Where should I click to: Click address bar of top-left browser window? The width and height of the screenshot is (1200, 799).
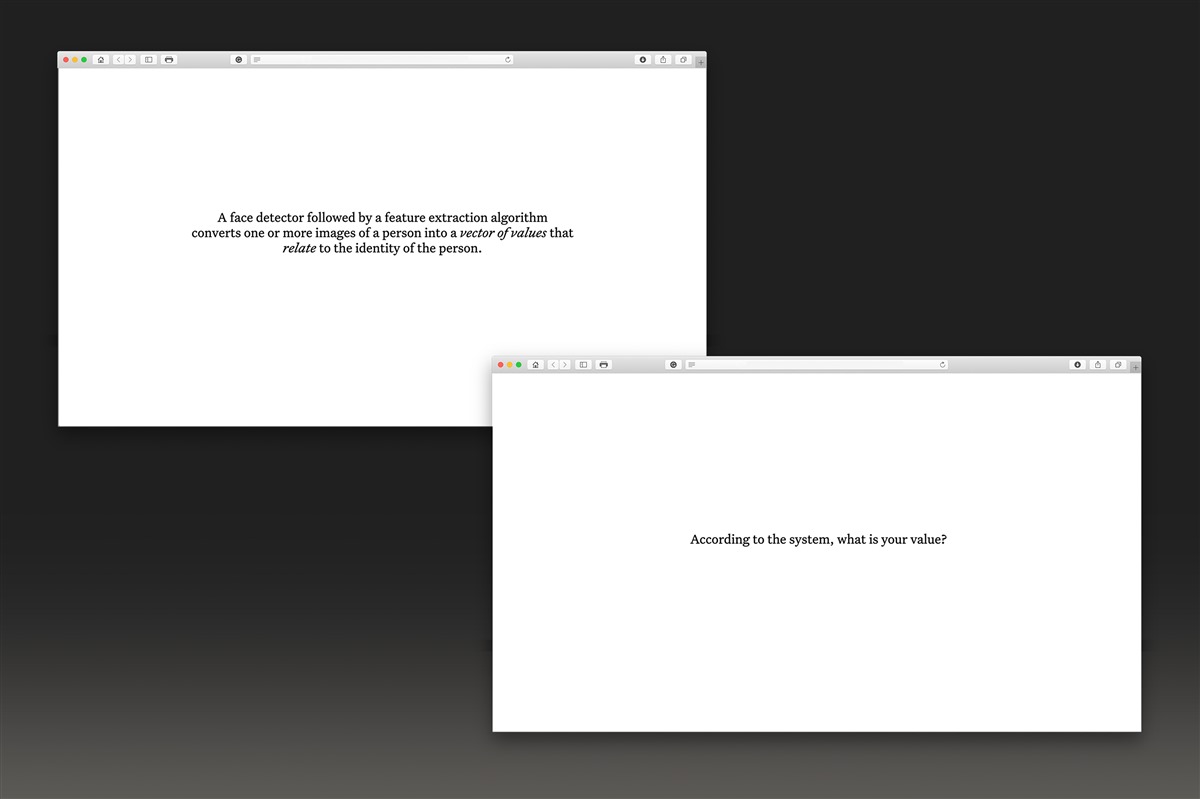click(x=382, y=60)
